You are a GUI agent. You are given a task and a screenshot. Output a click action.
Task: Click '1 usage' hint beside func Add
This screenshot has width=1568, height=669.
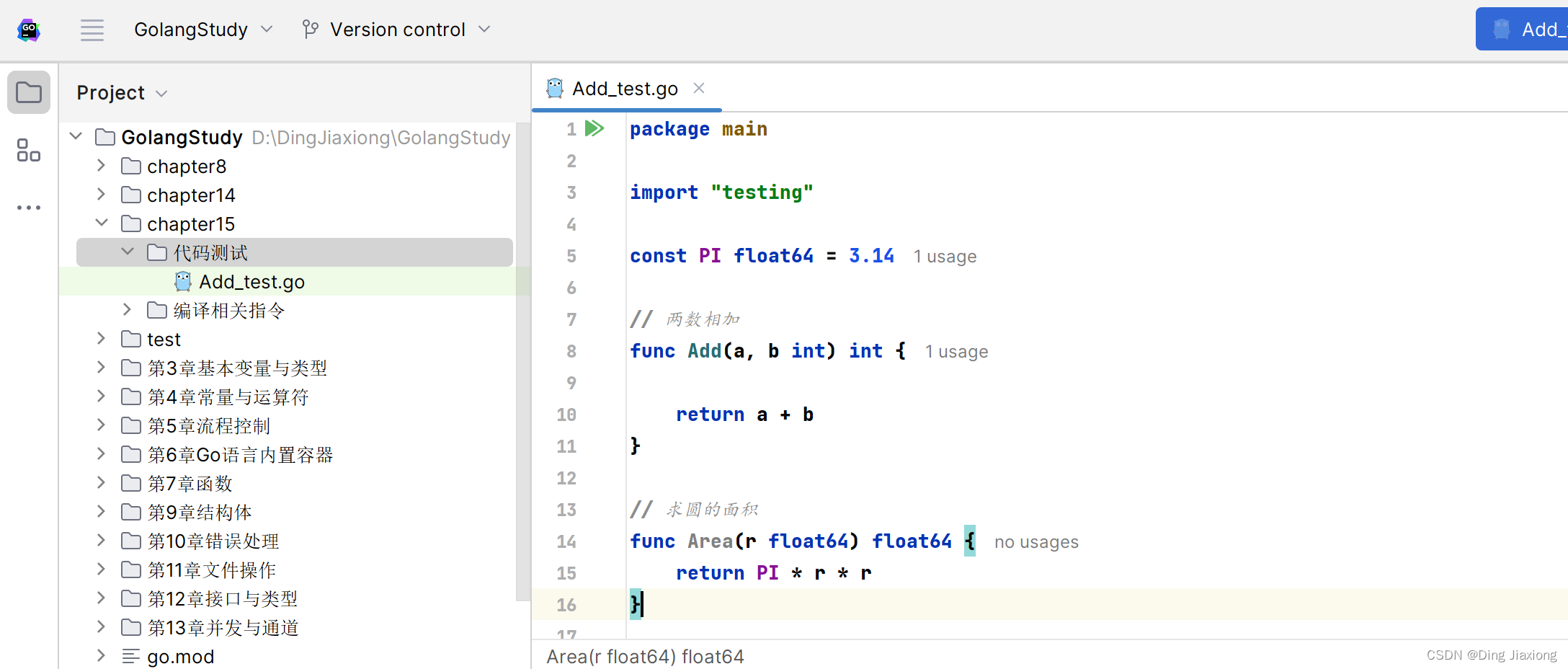pyautogui.click(x=956, y=352)
